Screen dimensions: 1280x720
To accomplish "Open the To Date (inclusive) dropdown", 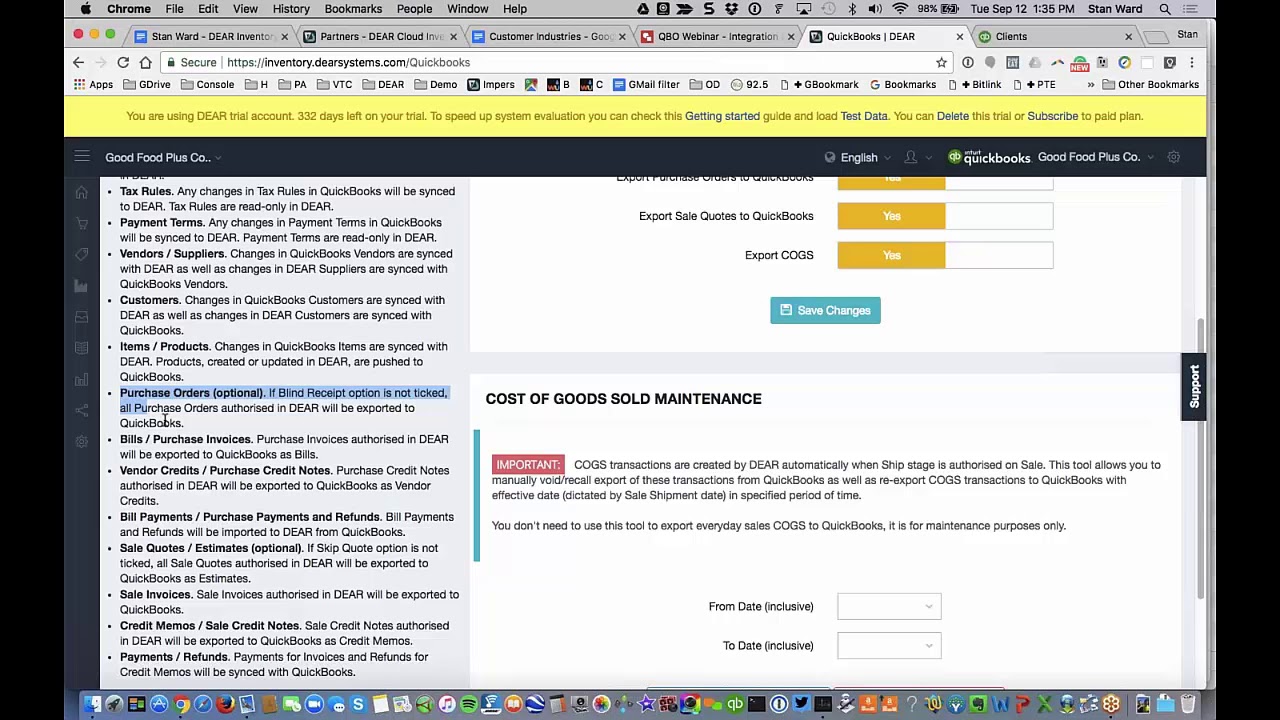I will click(889, 645).
